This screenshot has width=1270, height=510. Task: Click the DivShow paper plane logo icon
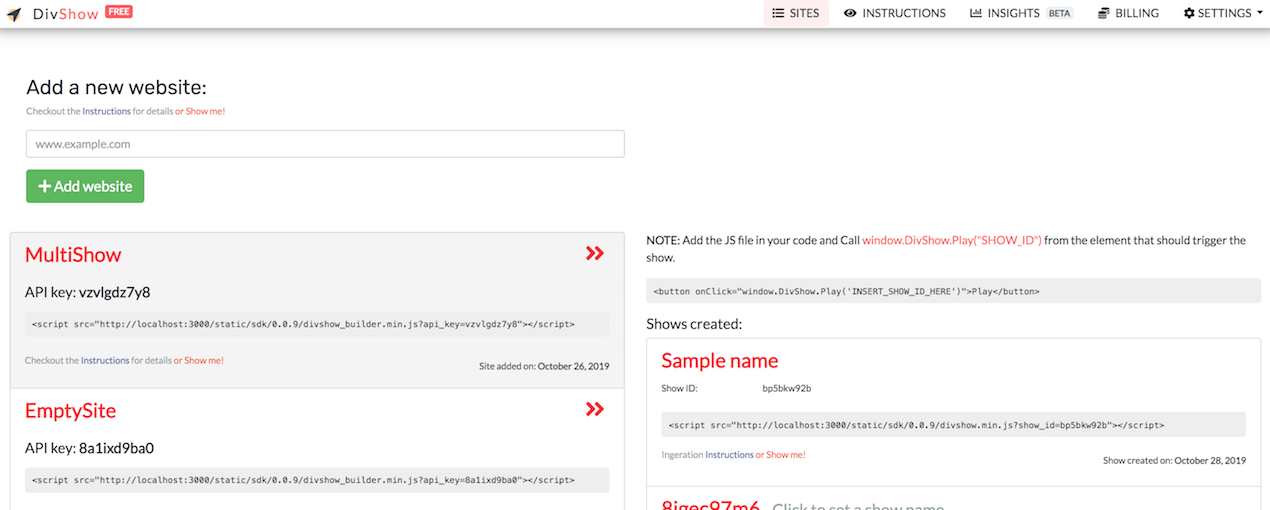coord(14,14)
